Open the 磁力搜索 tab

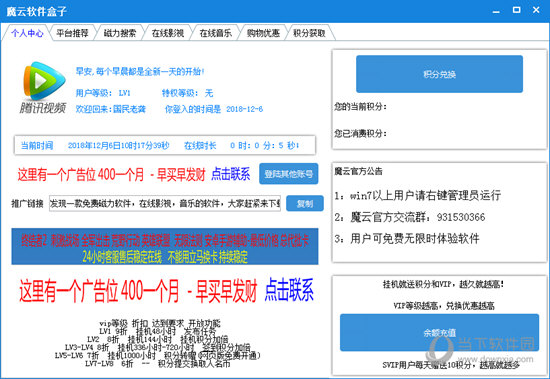[x=120, y=33]
